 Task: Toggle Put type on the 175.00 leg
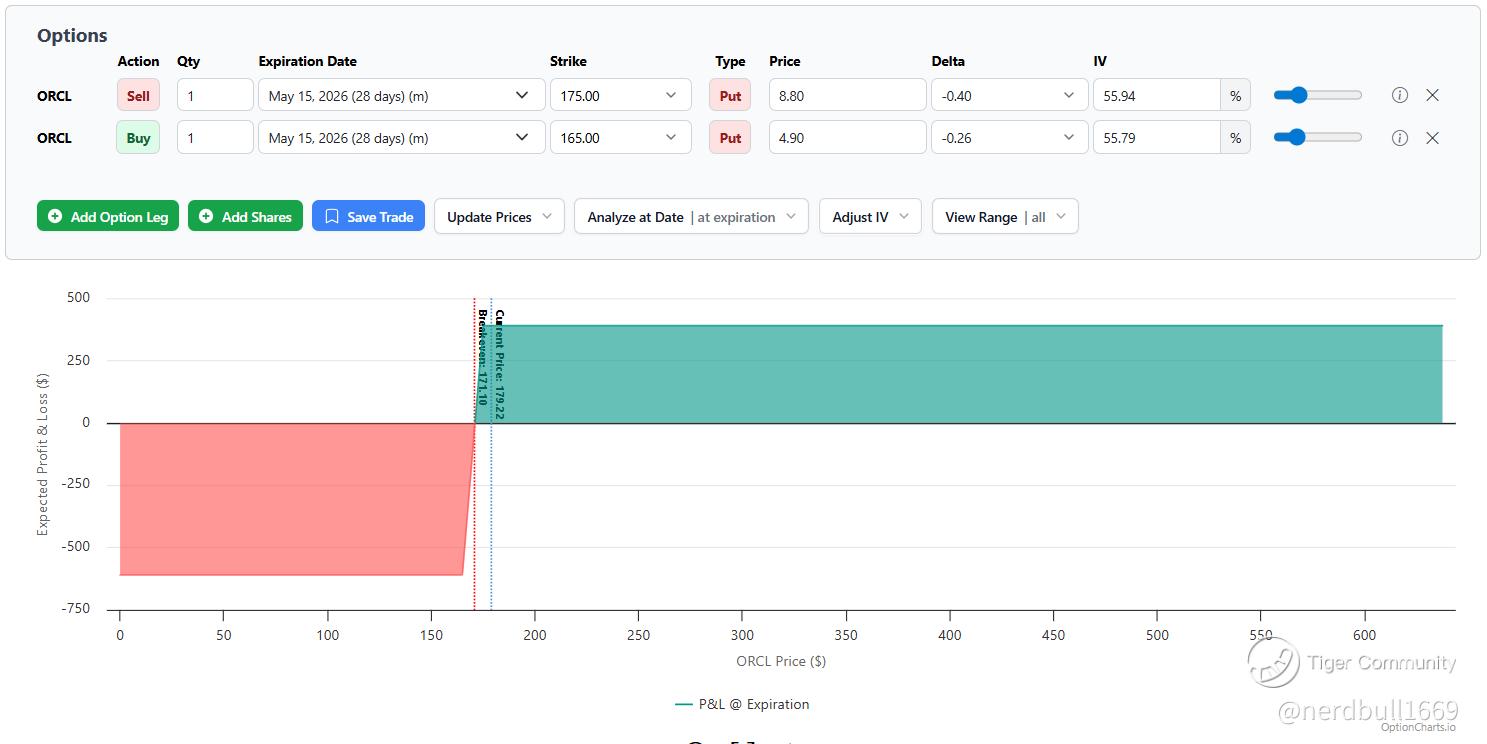730,96
